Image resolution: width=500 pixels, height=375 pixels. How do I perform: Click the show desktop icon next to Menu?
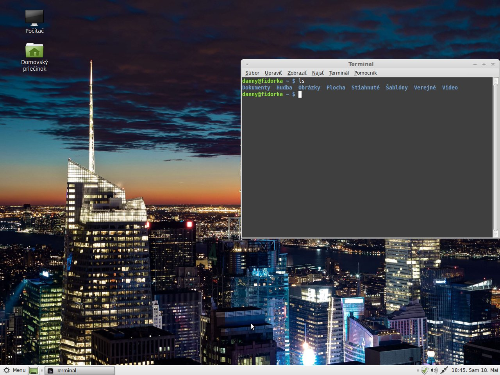(x=33, y=370)
